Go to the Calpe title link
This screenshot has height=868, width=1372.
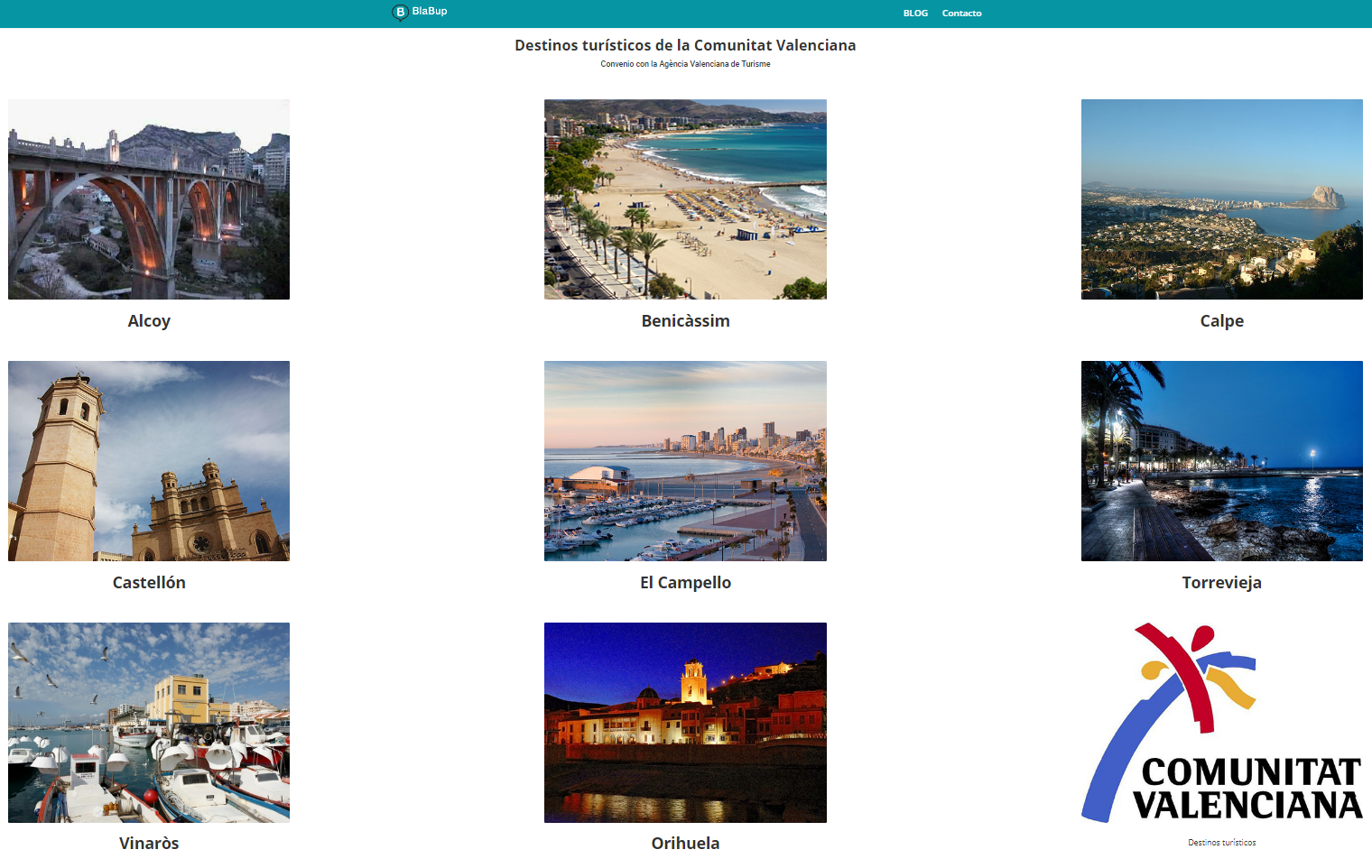click(1221, 321)
